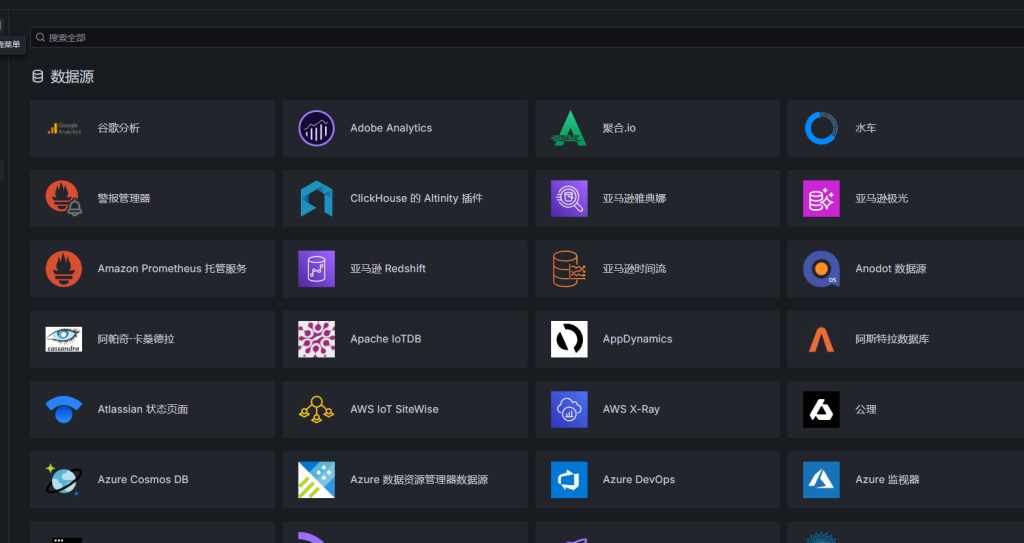Click the Amazon Prometheus flame icon
This screenshot has width=1024, height=543.
tap(64, 269)
